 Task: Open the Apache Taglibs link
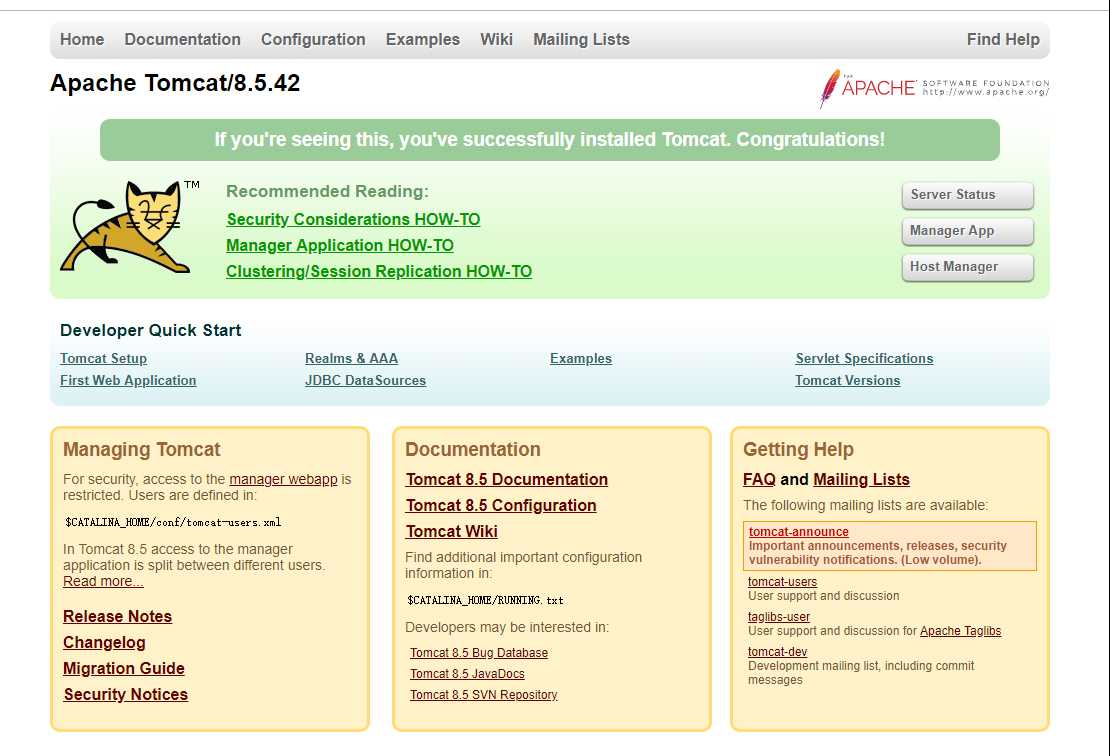point(961,631)
